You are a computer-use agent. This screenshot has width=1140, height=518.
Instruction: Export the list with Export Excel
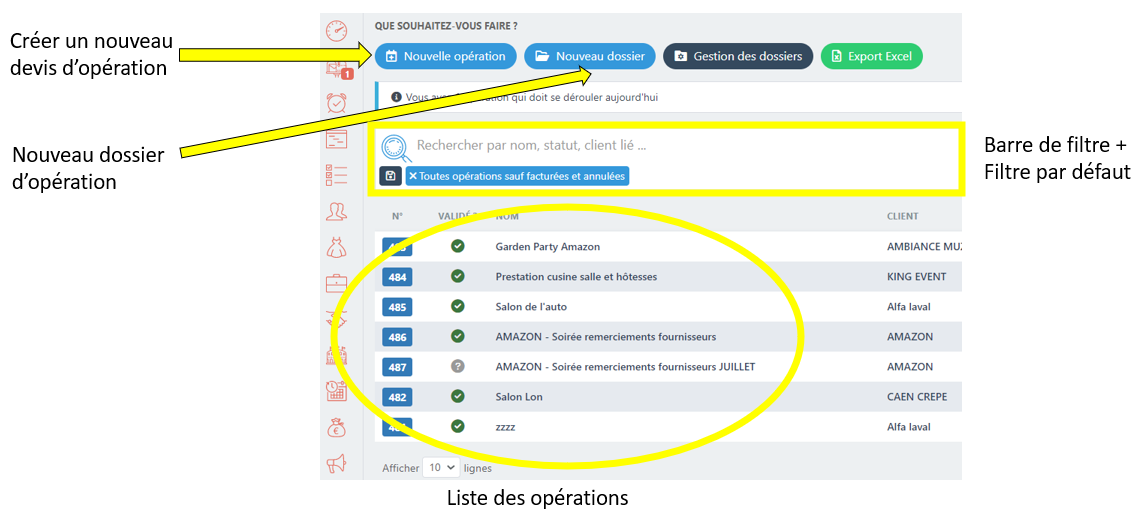coord(871,56)
